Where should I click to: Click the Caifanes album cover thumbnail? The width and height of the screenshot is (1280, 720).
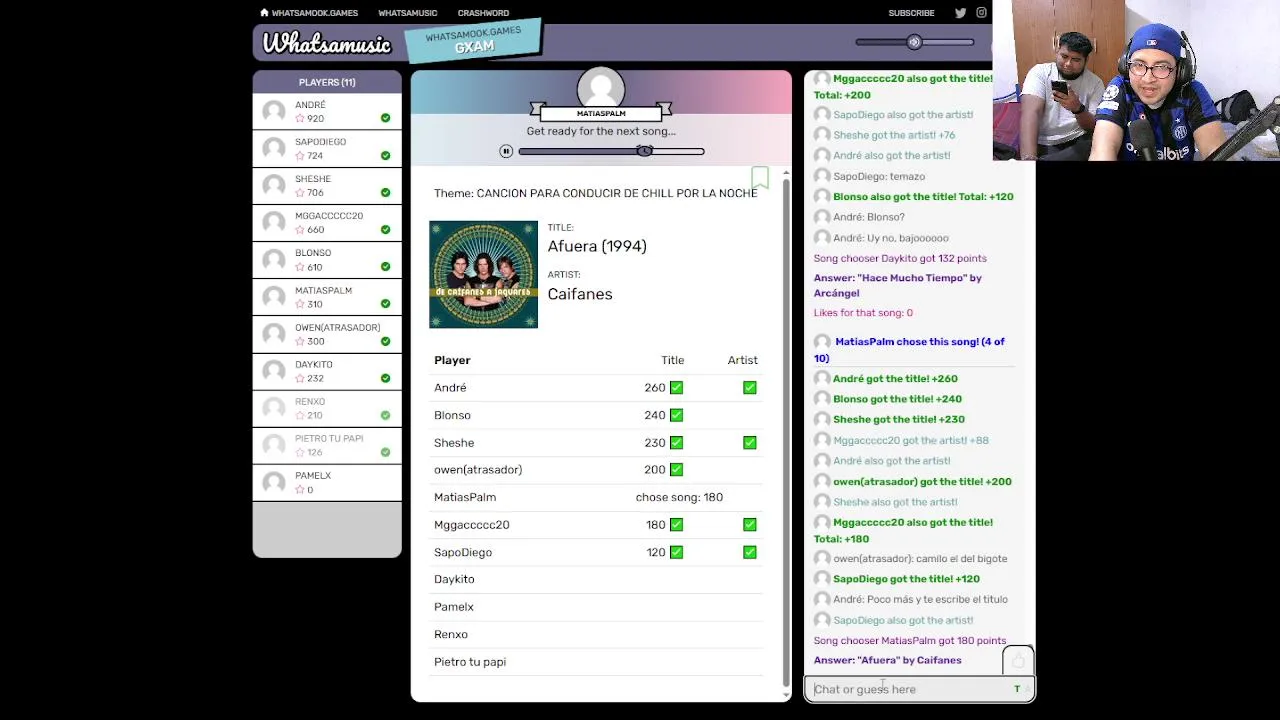483,274
